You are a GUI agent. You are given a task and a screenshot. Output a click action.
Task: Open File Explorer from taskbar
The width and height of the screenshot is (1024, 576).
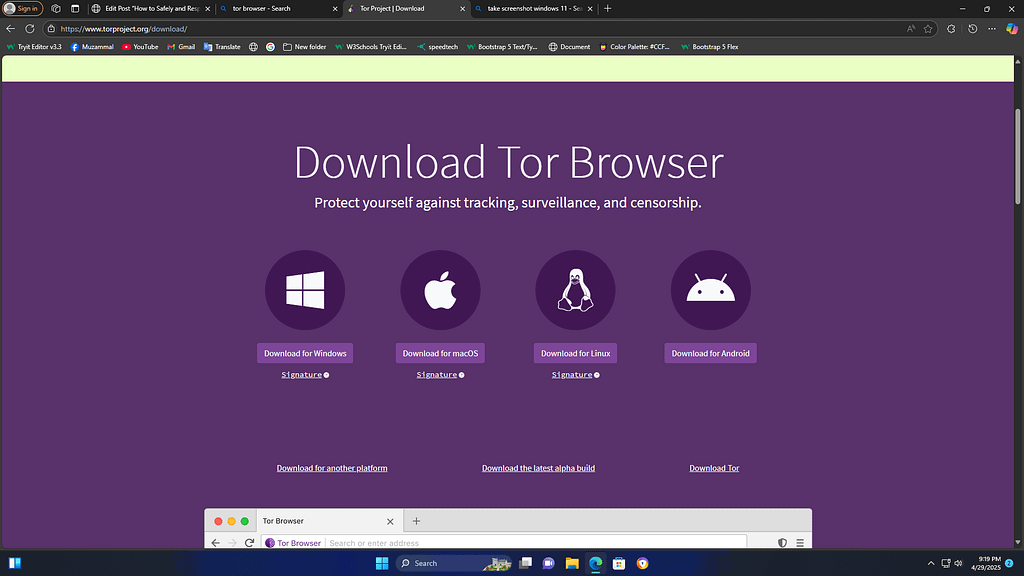click(572, 563)
